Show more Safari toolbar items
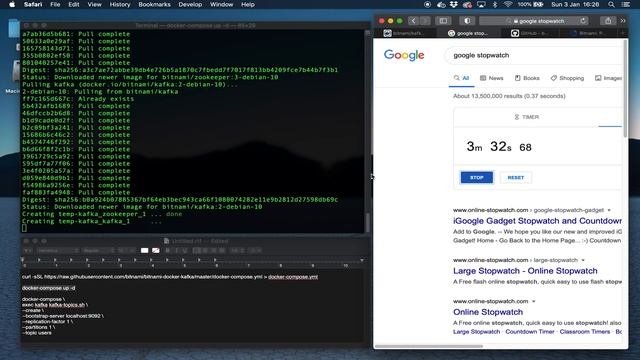 623,21
